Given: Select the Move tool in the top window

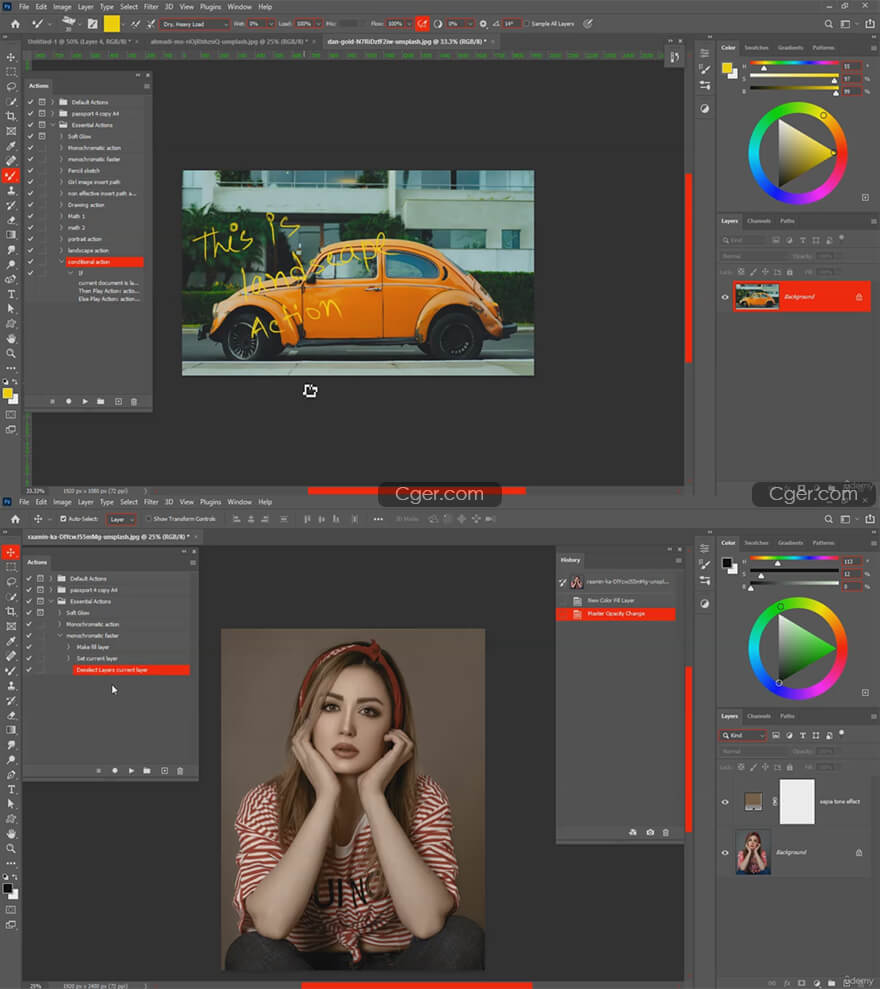Looking at the screenshot, I should click(11, 57).
